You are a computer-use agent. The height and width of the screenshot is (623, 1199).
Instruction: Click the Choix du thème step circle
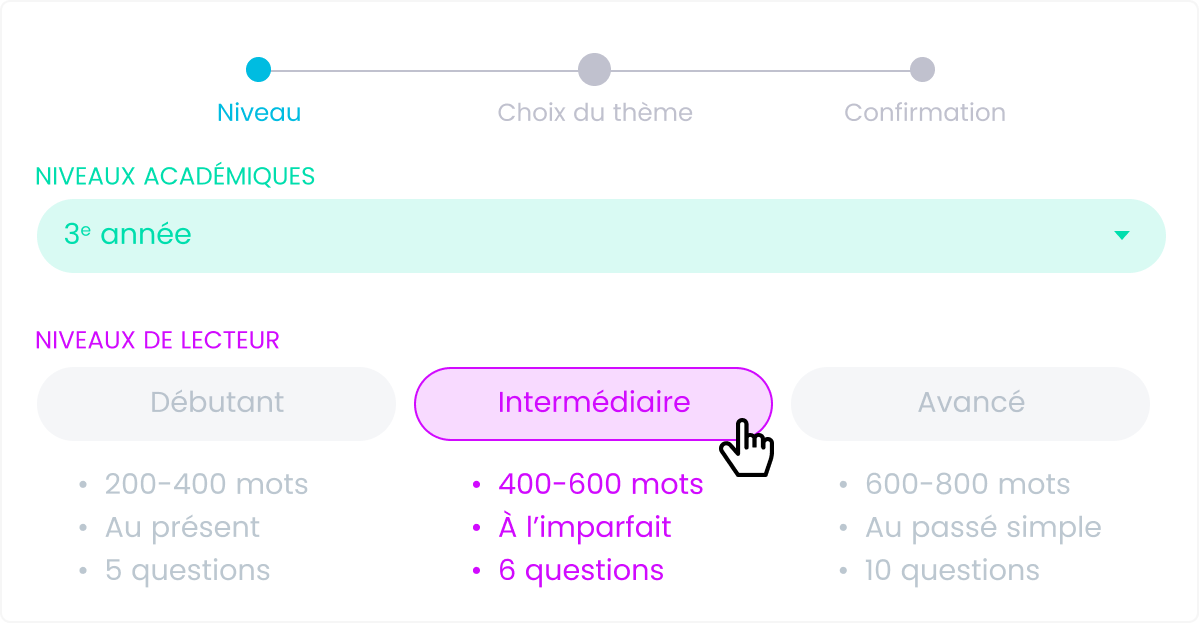click(x=594, y=70)
